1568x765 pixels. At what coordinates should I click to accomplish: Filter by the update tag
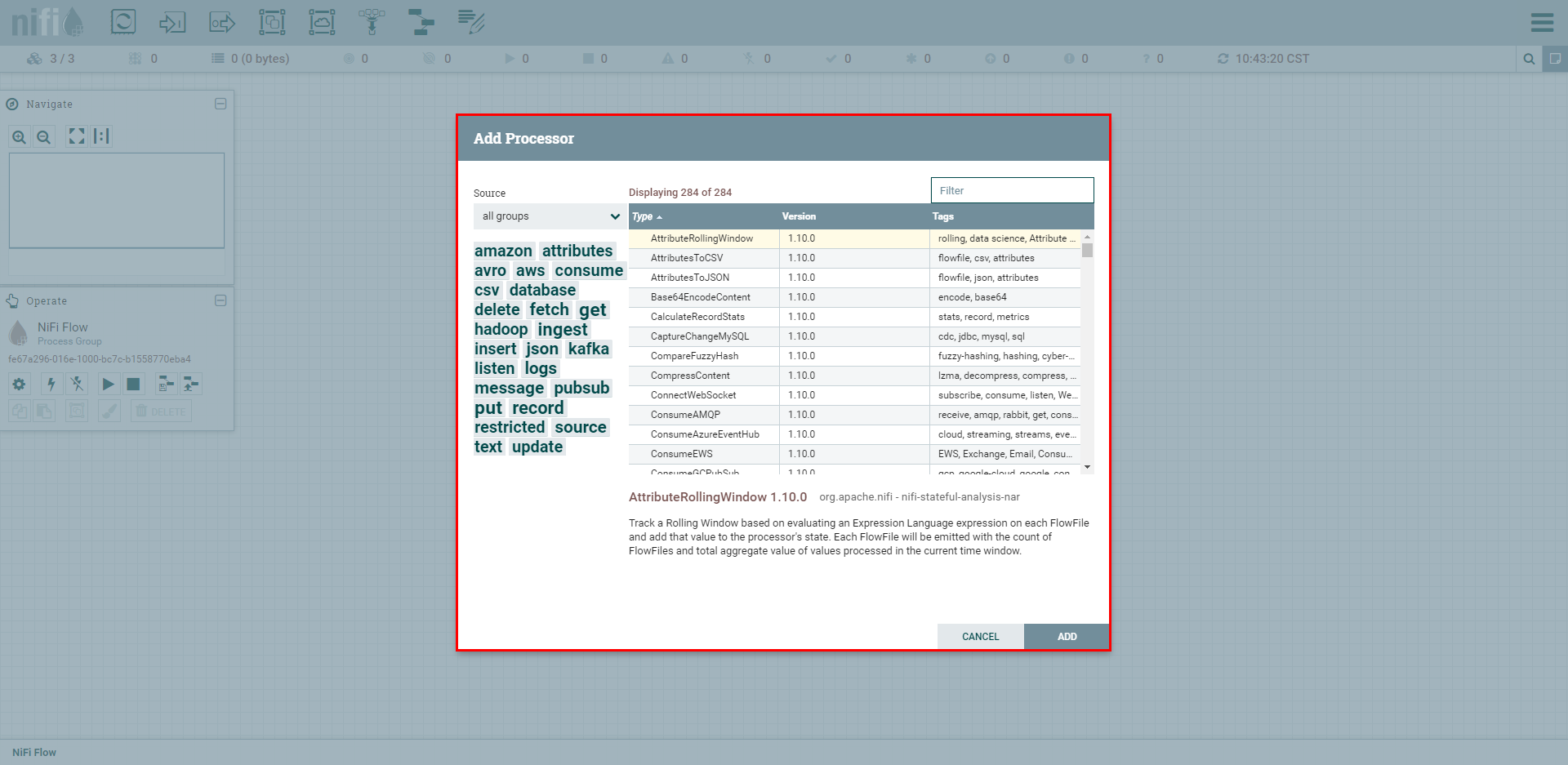[x=537, y=447]
